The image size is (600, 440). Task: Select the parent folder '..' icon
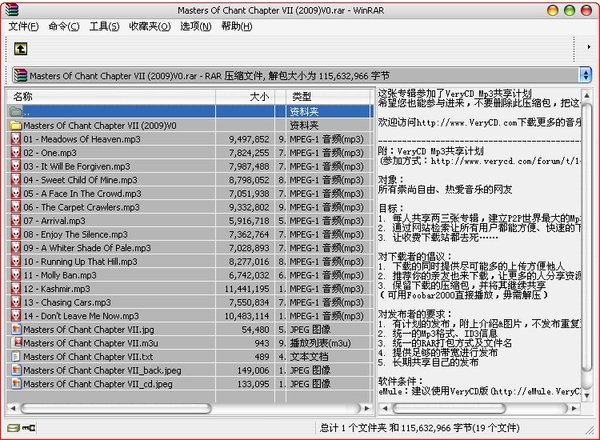coord(16,111)
